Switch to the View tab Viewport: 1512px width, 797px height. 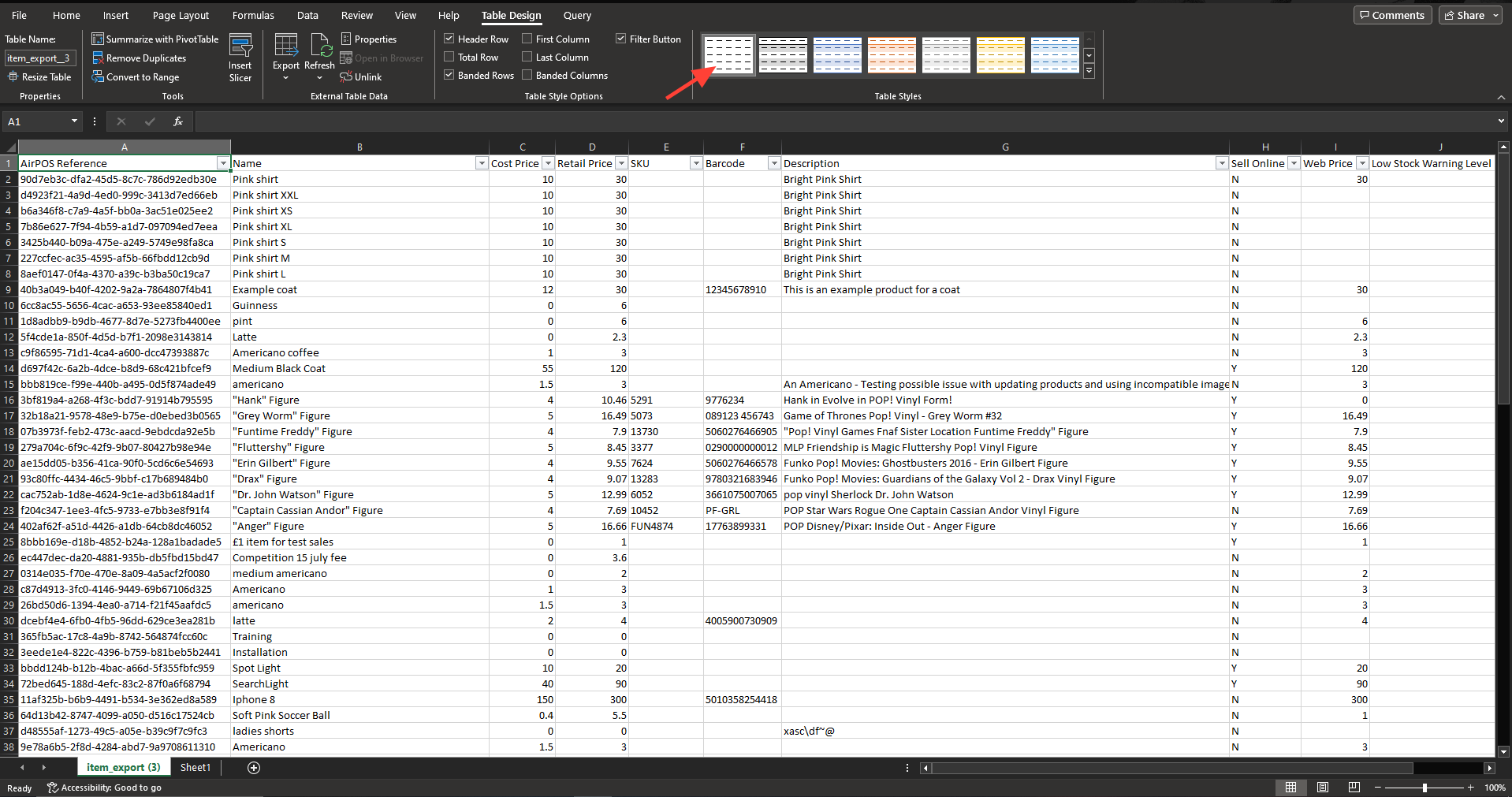[405, 15]
